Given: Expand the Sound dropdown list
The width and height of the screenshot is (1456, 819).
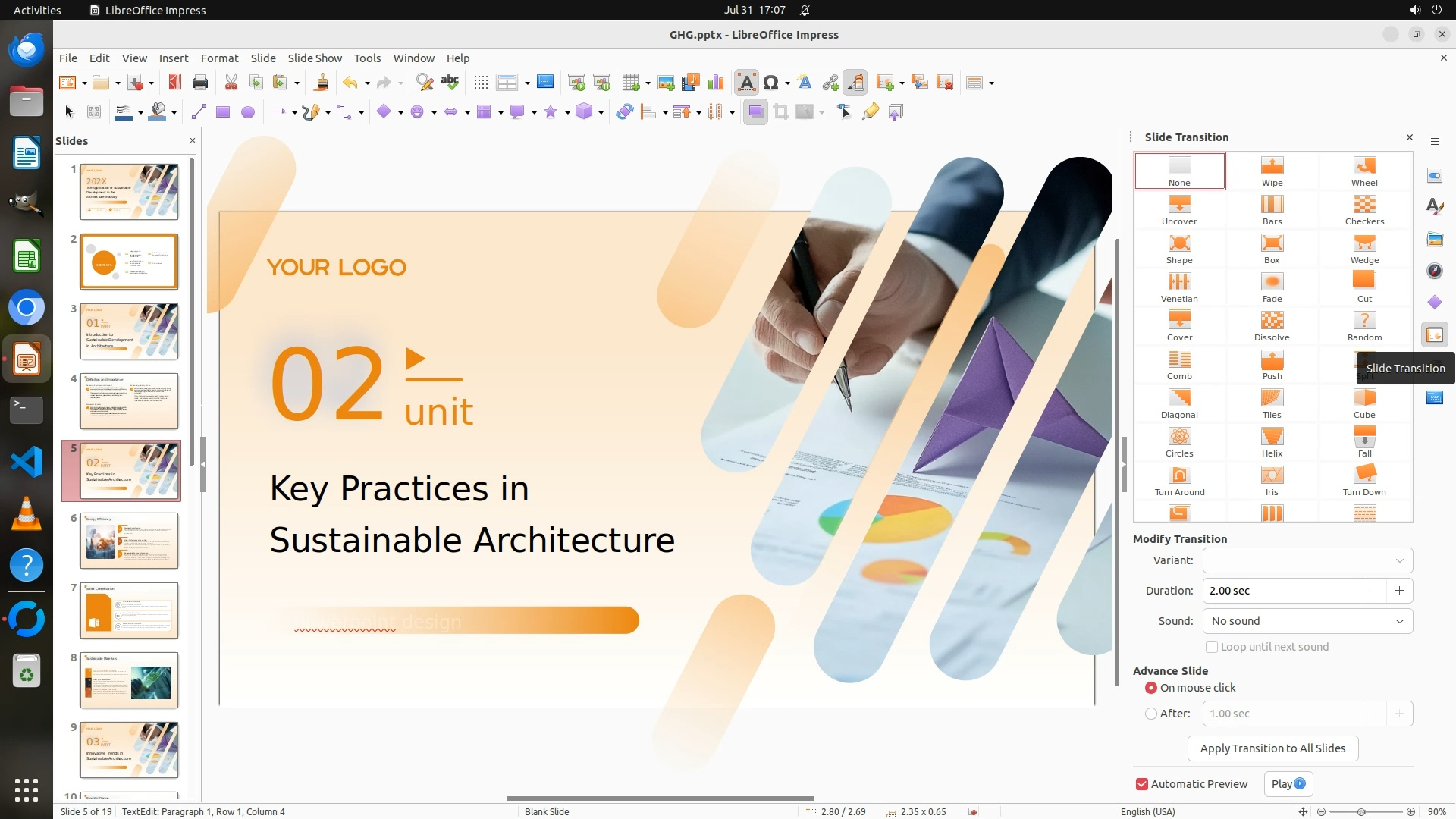Looking at the screenshot, I should point(1307,621).
